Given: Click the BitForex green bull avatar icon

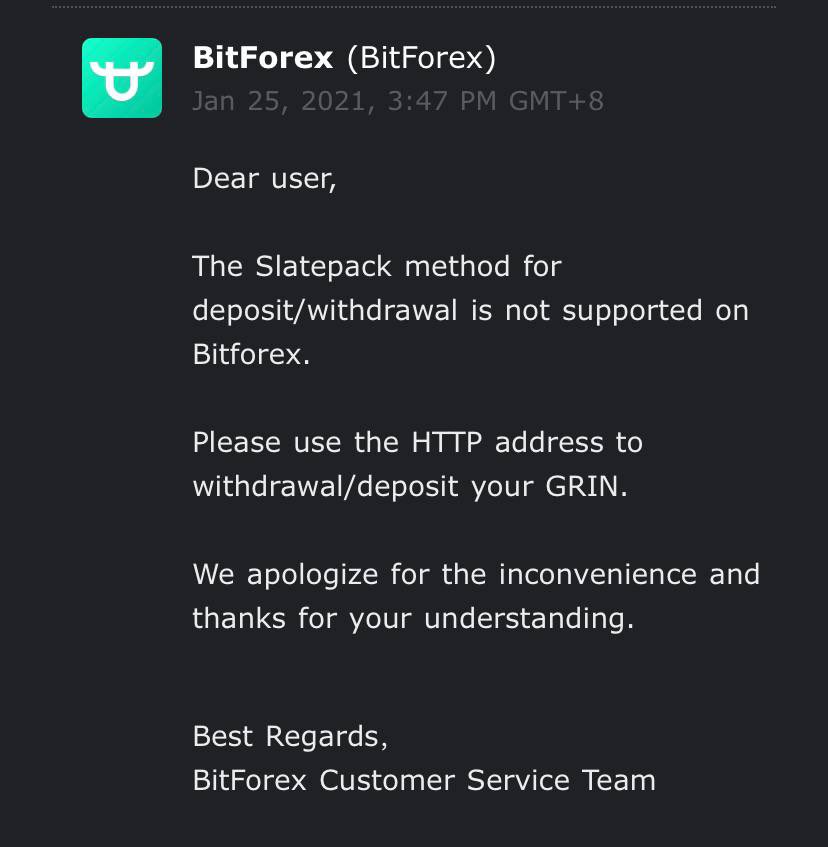Looking at the screenshot, I should pyautogui.click(x=122, y=78).
